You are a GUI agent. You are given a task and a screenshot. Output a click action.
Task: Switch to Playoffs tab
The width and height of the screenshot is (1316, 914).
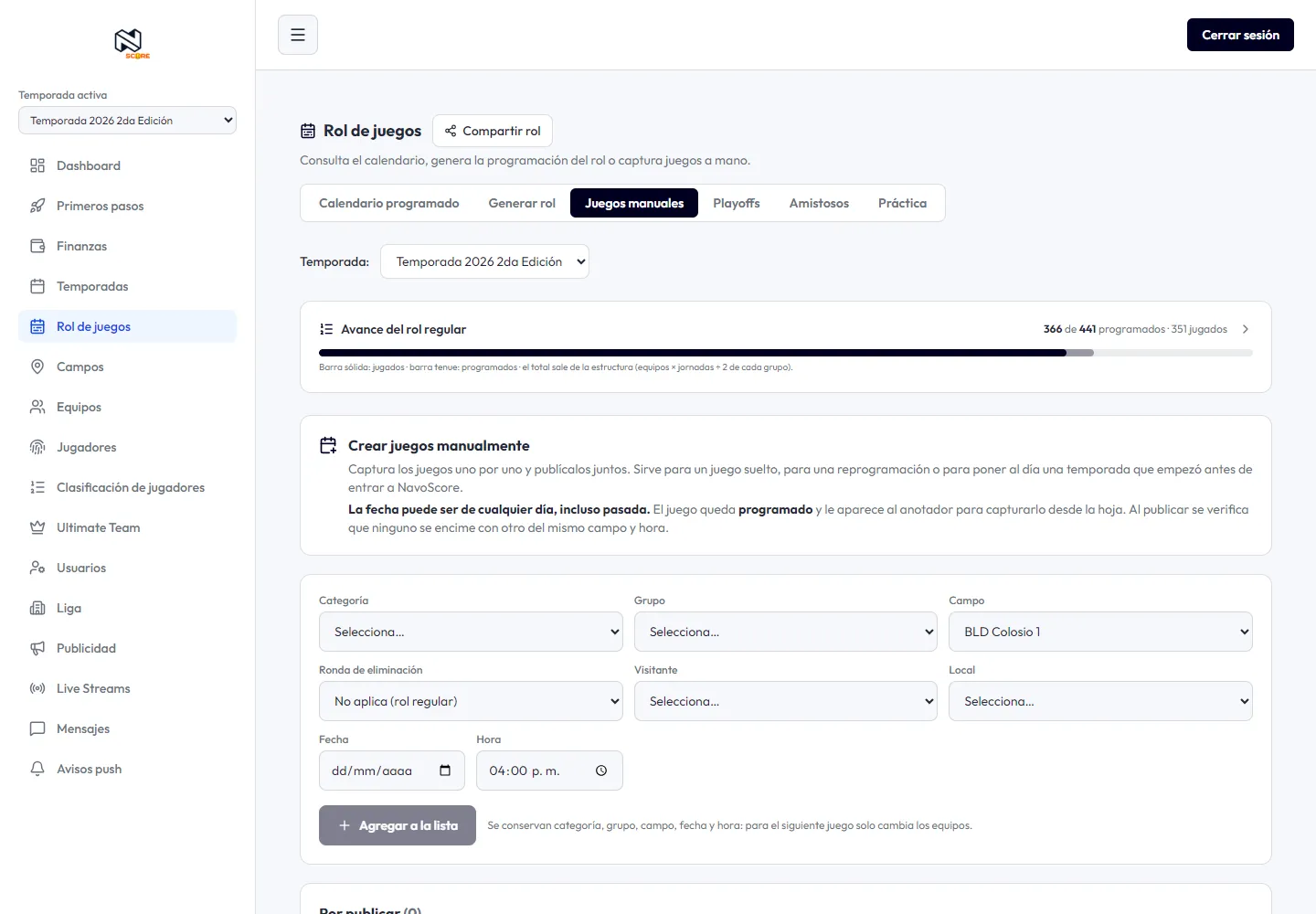[x=737, y=203]
